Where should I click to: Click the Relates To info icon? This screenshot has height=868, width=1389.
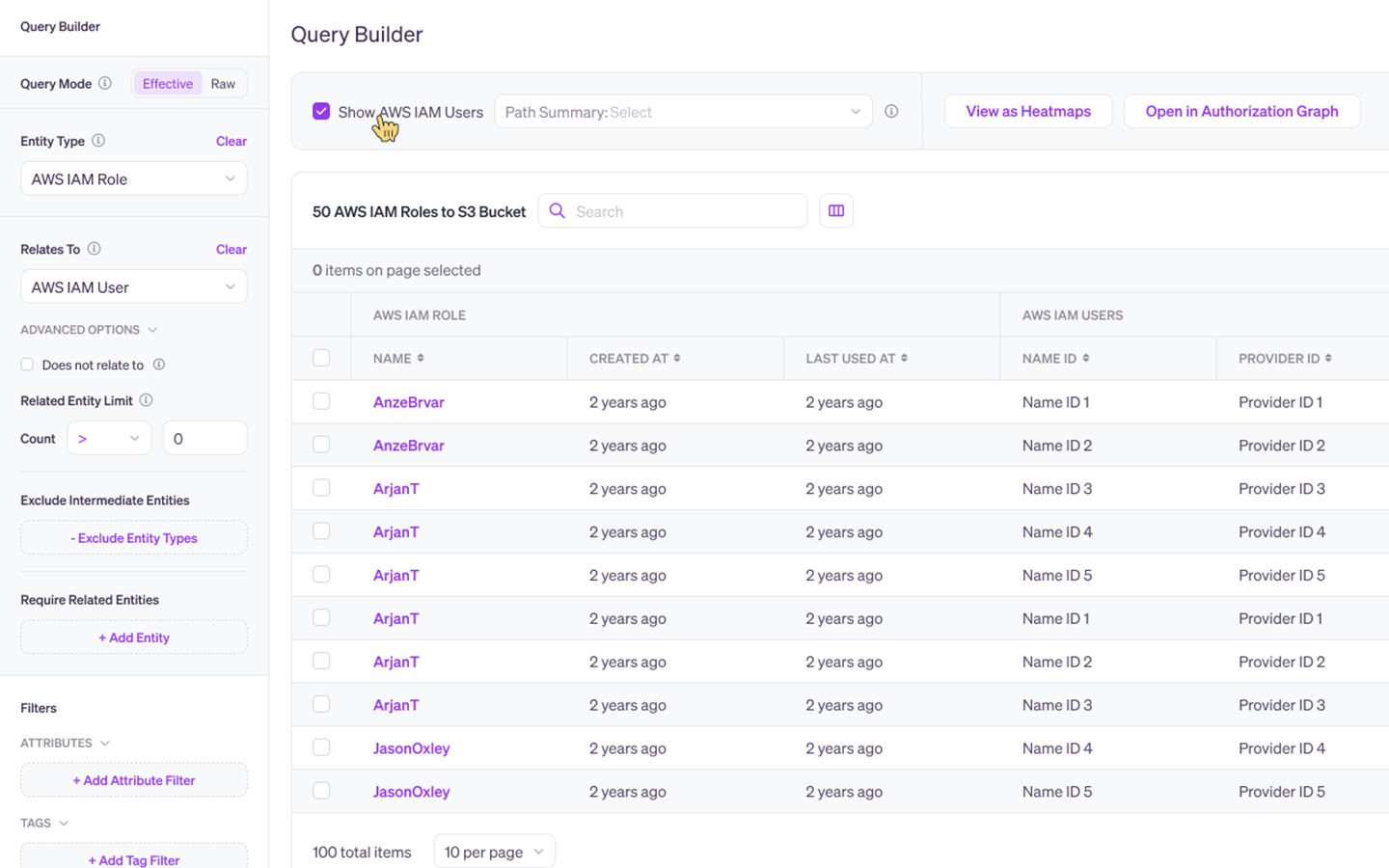coord(95,249)
